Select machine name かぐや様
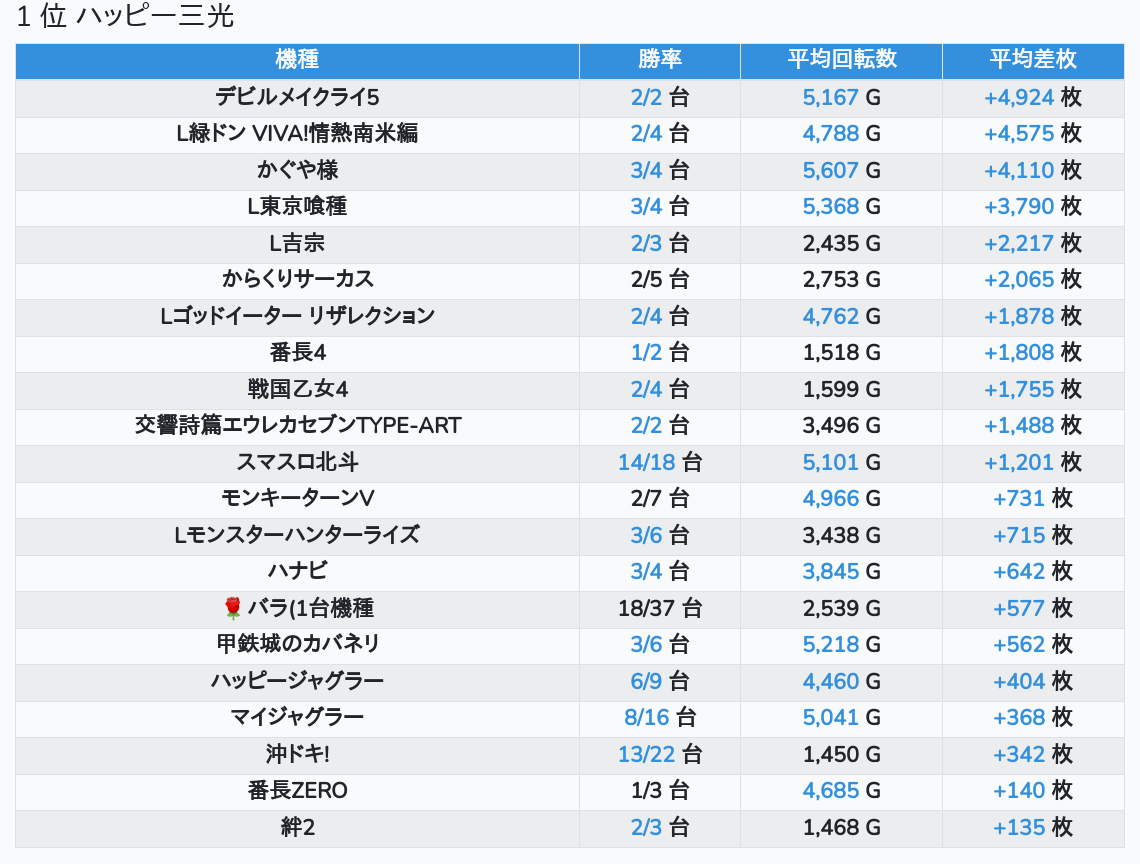 pos(297,170)
